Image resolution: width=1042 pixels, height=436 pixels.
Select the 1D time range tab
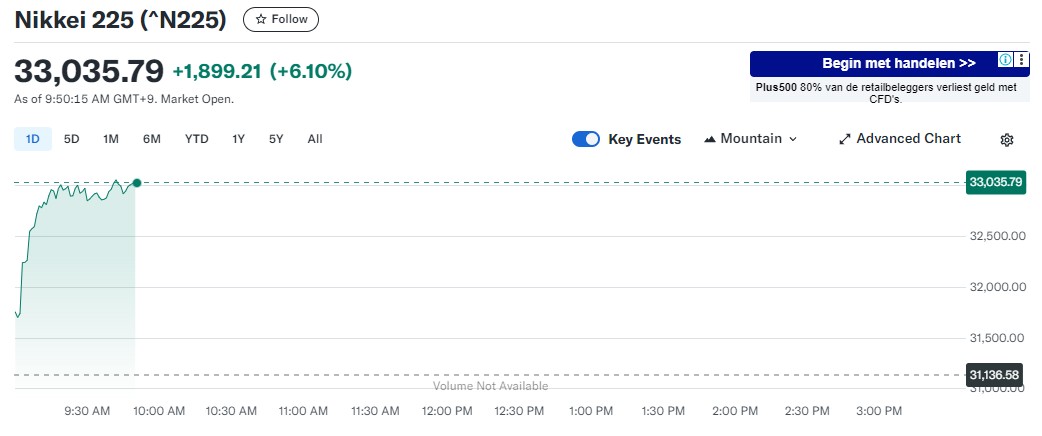click(x=32, y=139)
